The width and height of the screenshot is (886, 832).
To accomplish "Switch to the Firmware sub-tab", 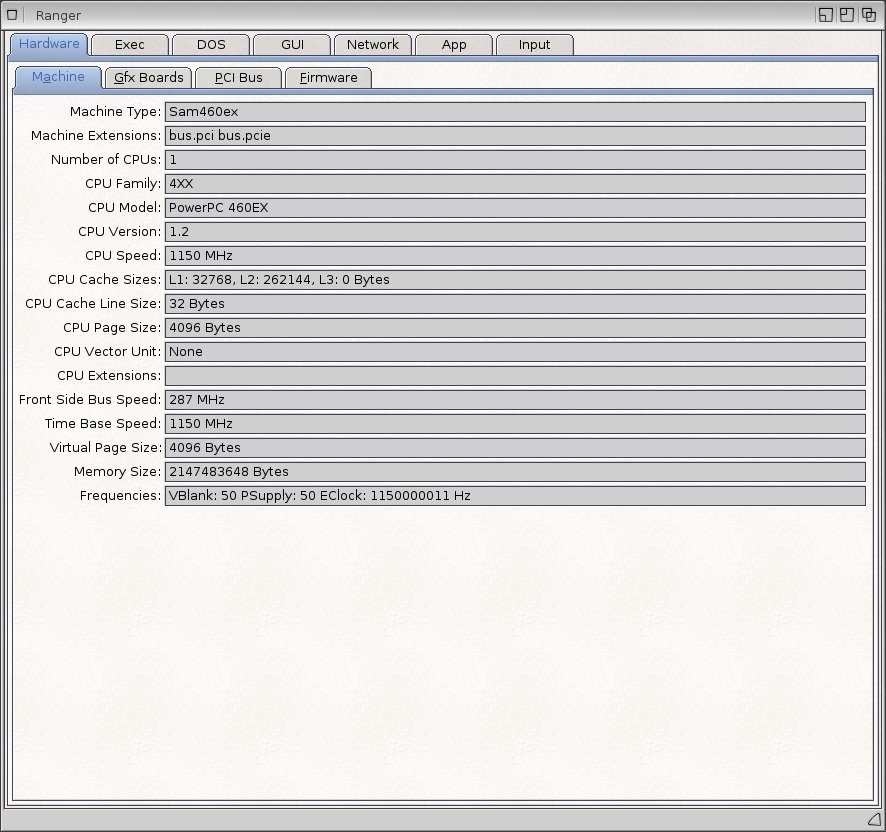I will (329, 78).
